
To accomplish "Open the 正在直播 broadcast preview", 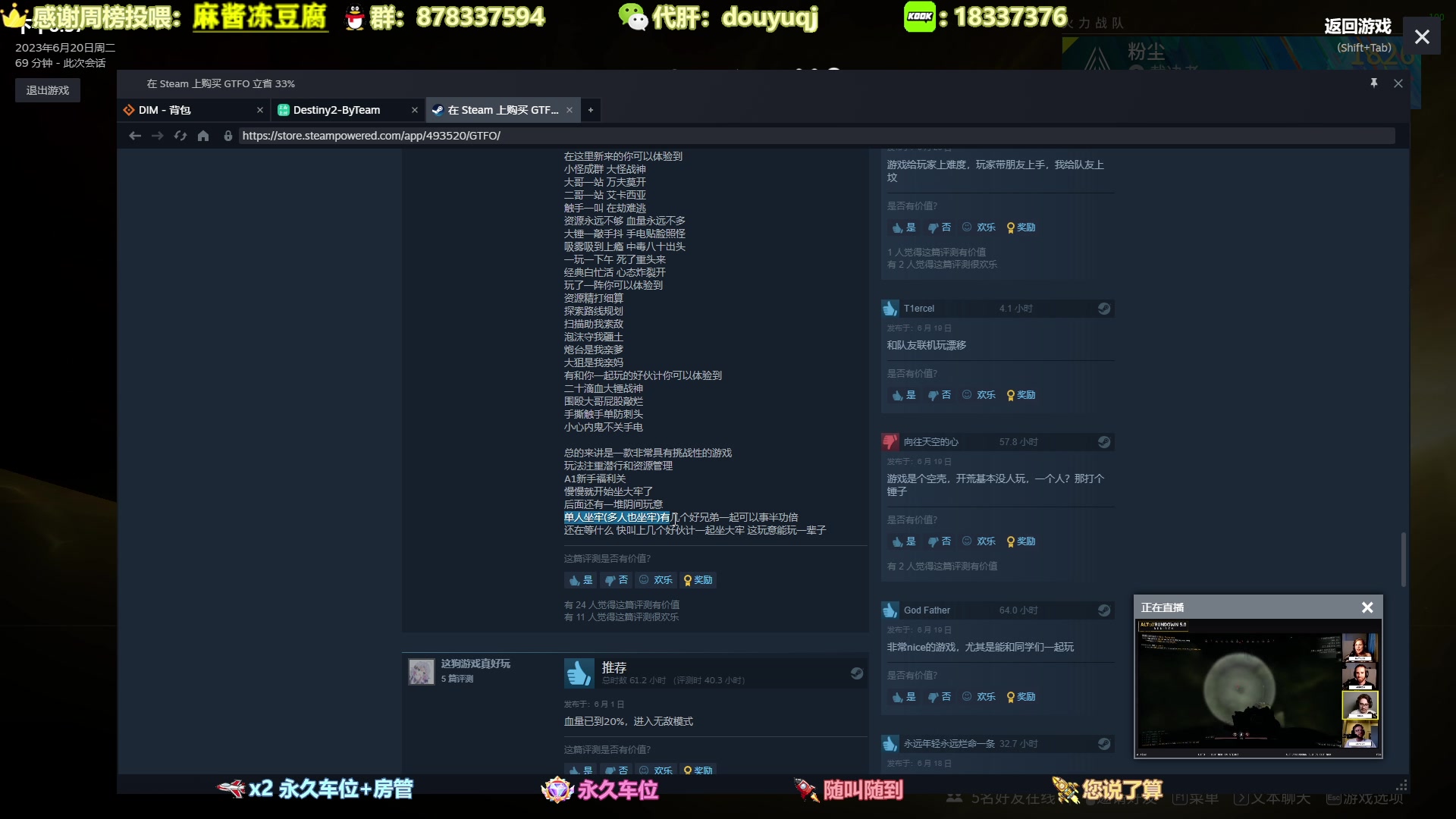I will click(x=1258, y=688).
